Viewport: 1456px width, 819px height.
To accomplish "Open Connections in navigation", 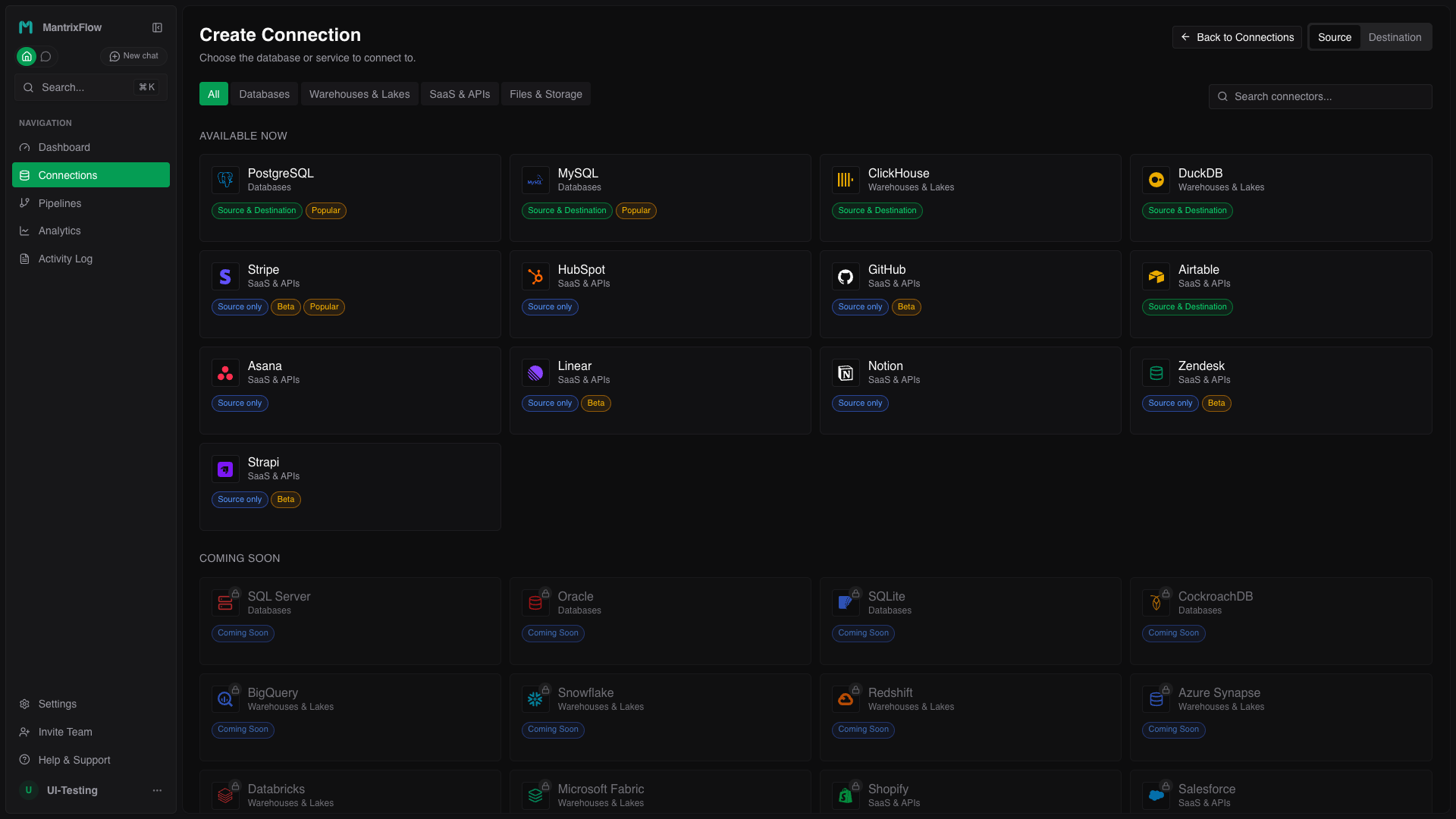I will click(x=91, y=175).
